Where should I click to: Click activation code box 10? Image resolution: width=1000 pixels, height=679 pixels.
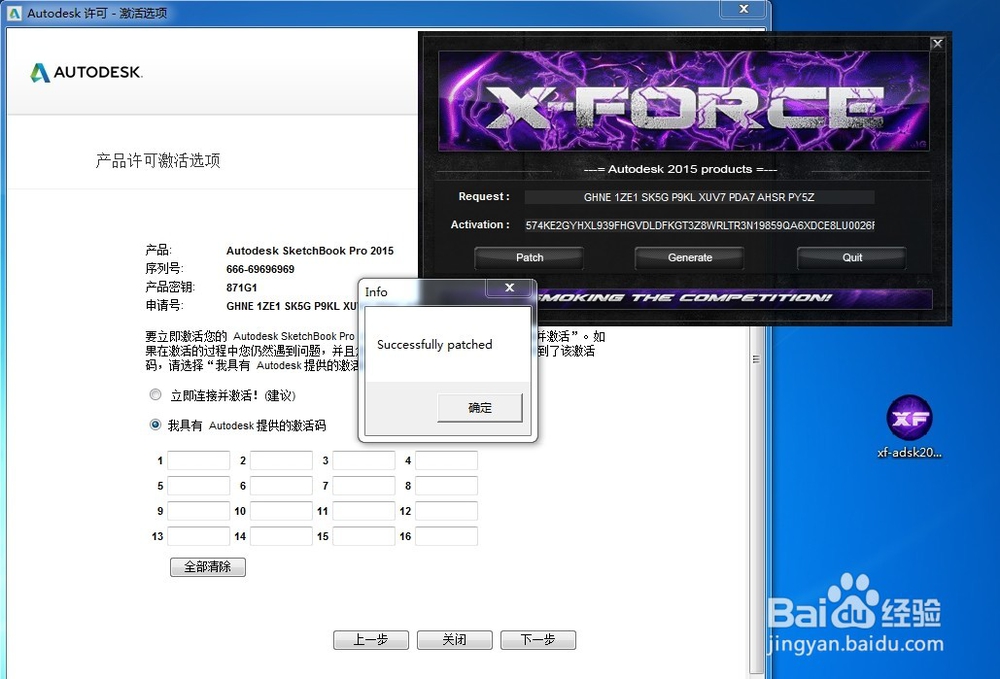pos(281,511)
